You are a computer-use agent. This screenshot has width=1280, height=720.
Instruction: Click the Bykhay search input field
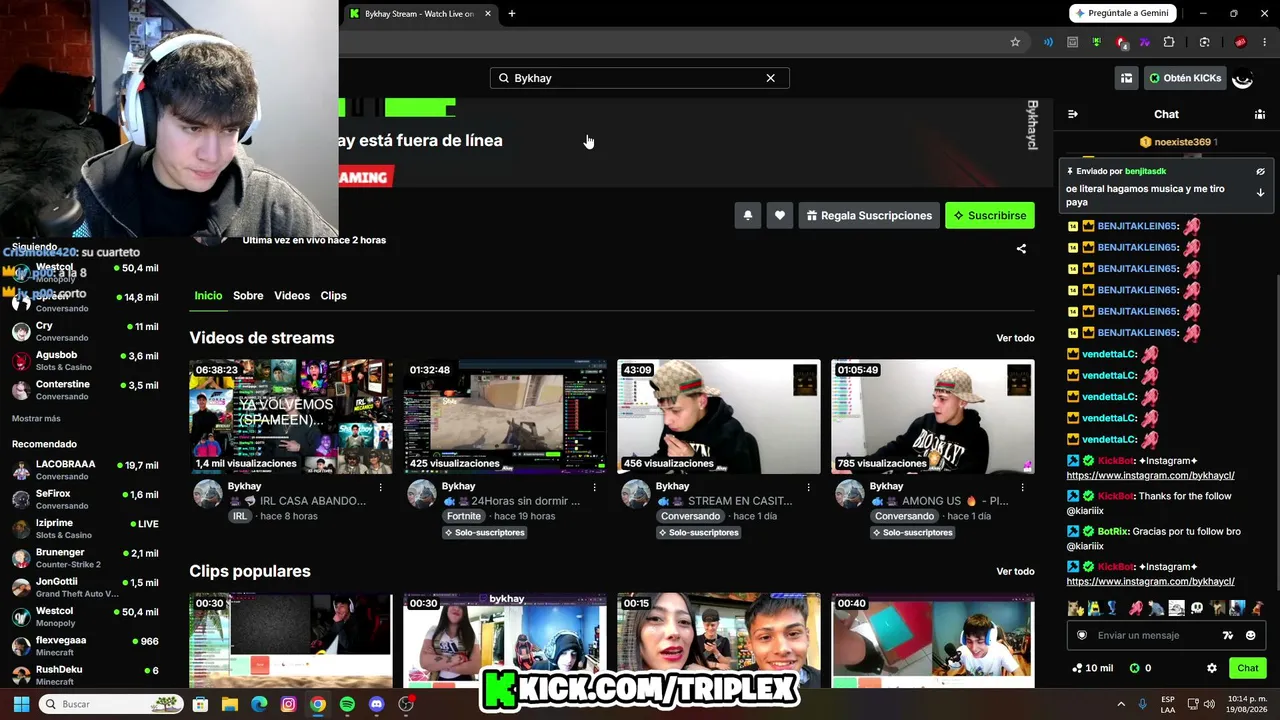point(639,78)
